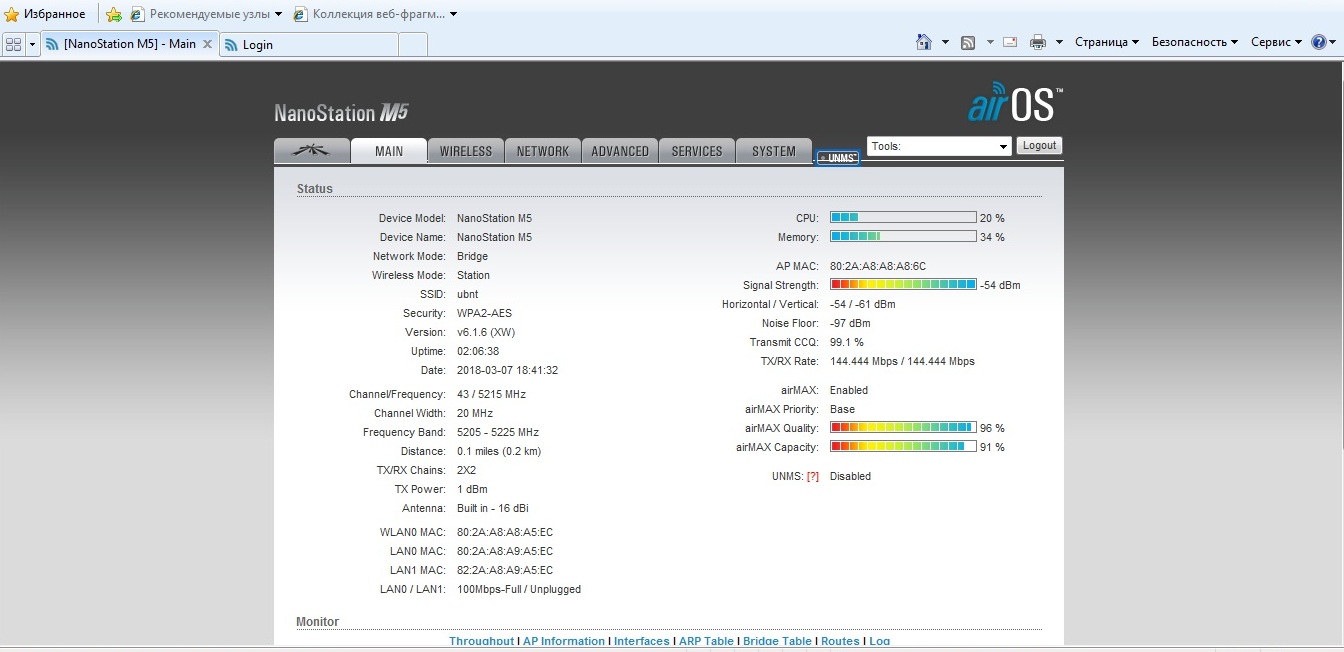Open the Ubiquiti logo tab

[311, 151]
